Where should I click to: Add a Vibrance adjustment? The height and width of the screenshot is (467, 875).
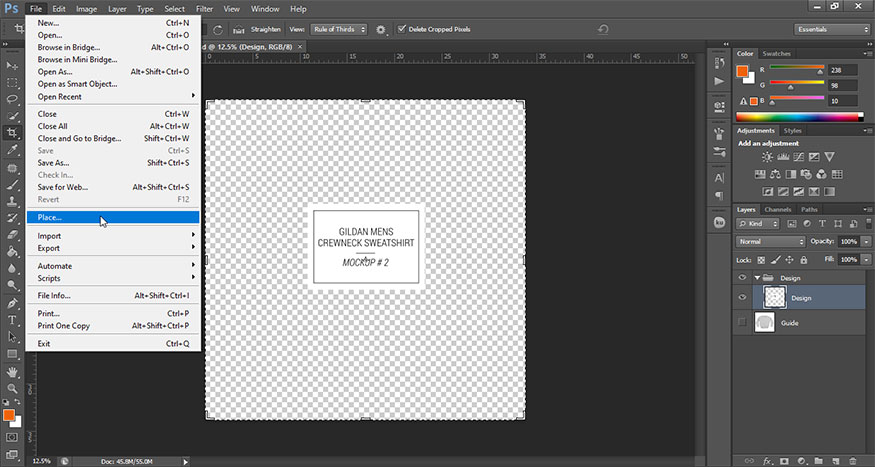(830, 157)
